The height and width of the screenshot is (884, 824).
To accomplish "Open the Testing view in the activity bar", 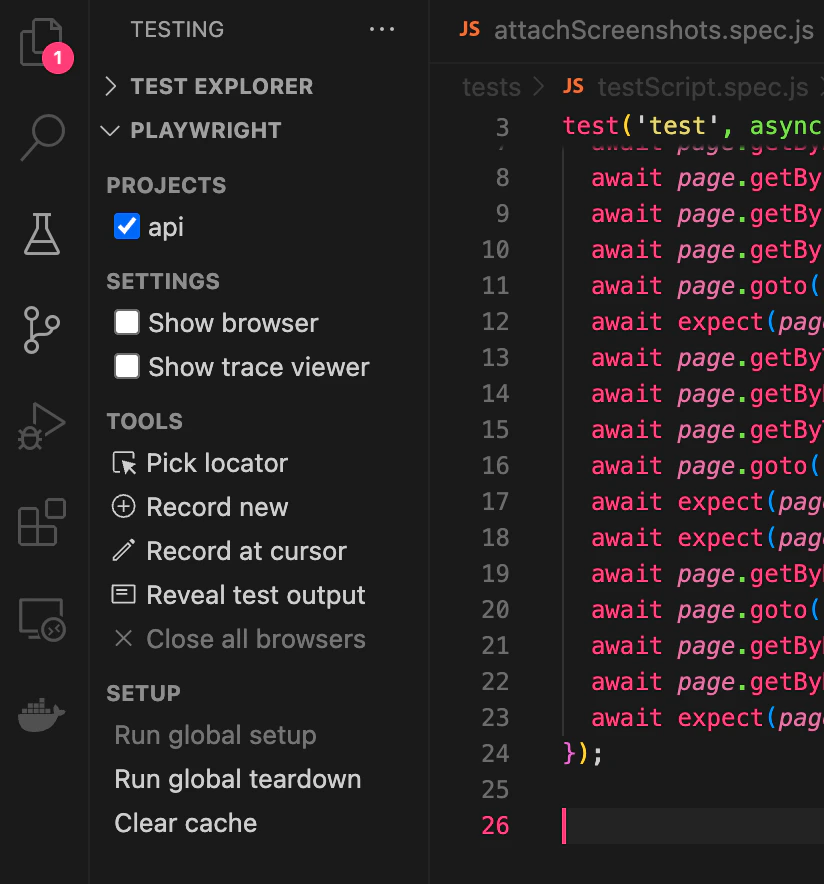I will tap(42, 235).
